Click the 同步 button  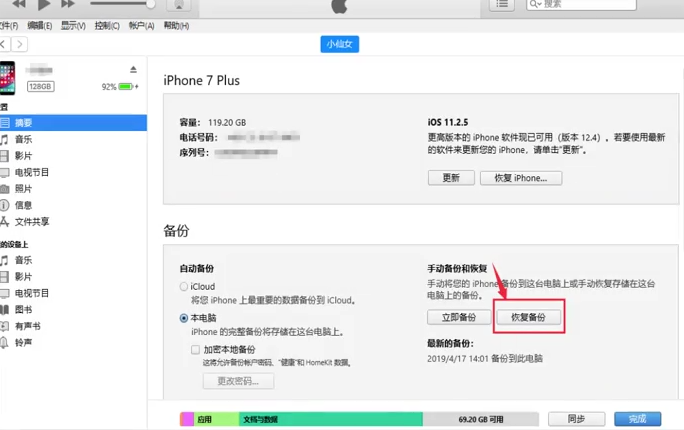click(576, 419)
